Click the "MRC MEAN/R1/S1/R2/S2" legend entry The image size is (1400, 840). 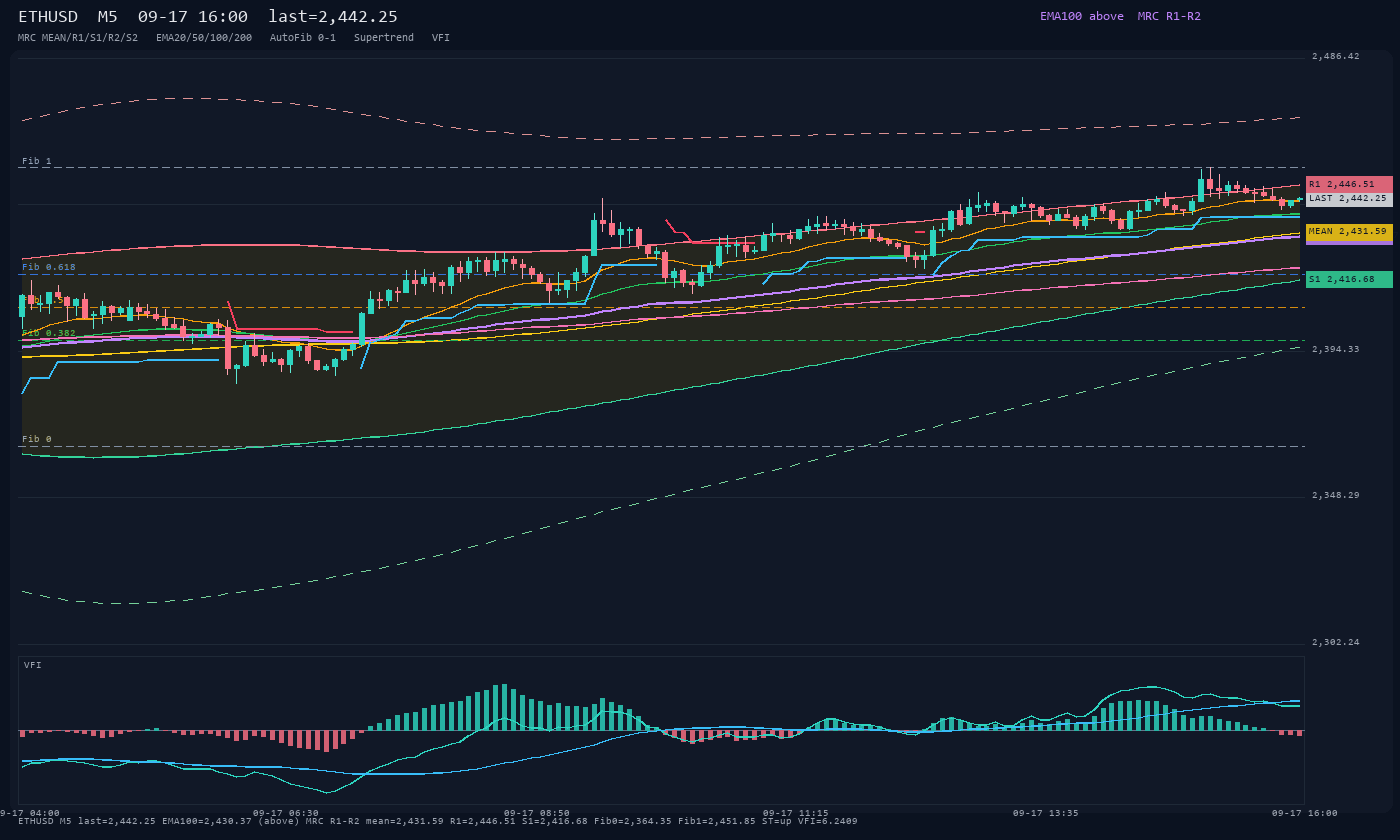78,37
